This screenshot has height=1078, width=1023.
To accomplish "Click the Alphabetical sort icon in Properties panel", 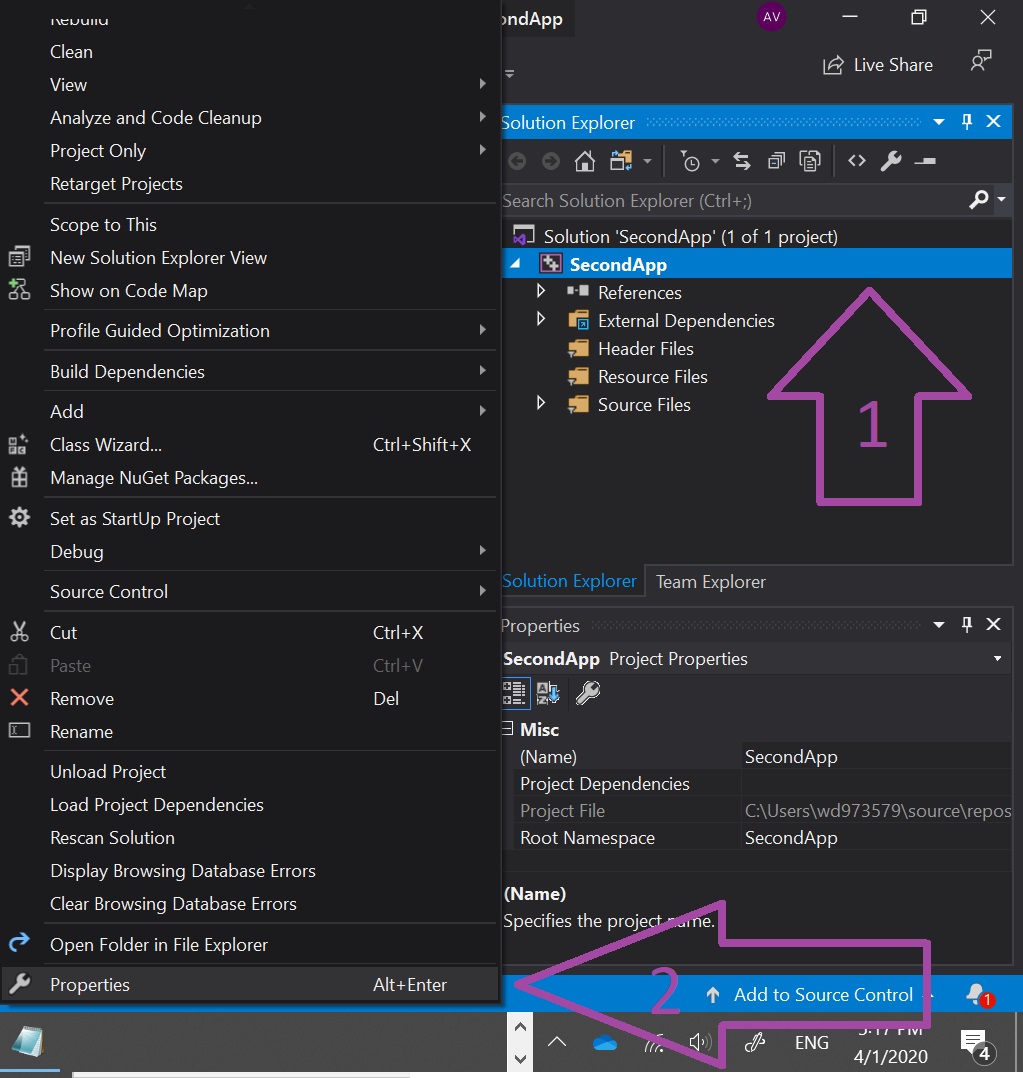I will [x=548, y=693].
